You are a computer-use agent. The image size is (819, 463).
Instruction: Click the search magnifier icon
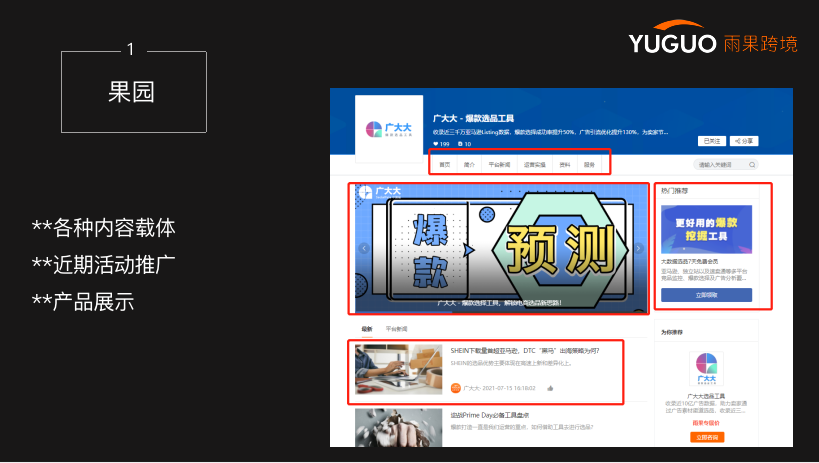[x=752, y=165]
